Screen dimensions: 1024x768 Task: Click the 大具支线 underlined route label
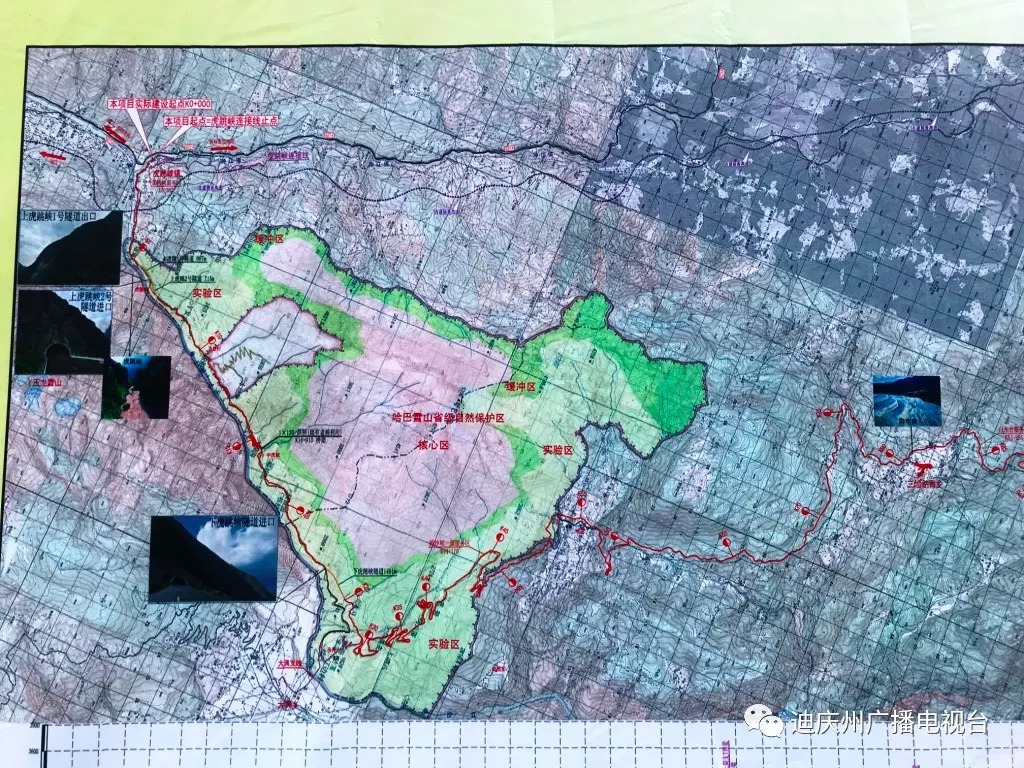coord(291,662)
